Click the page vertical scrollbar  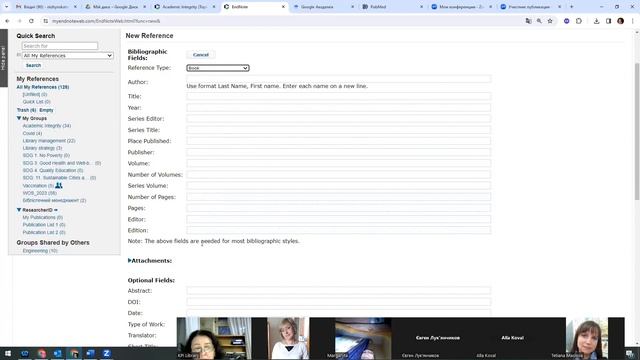tap(637, 131)
